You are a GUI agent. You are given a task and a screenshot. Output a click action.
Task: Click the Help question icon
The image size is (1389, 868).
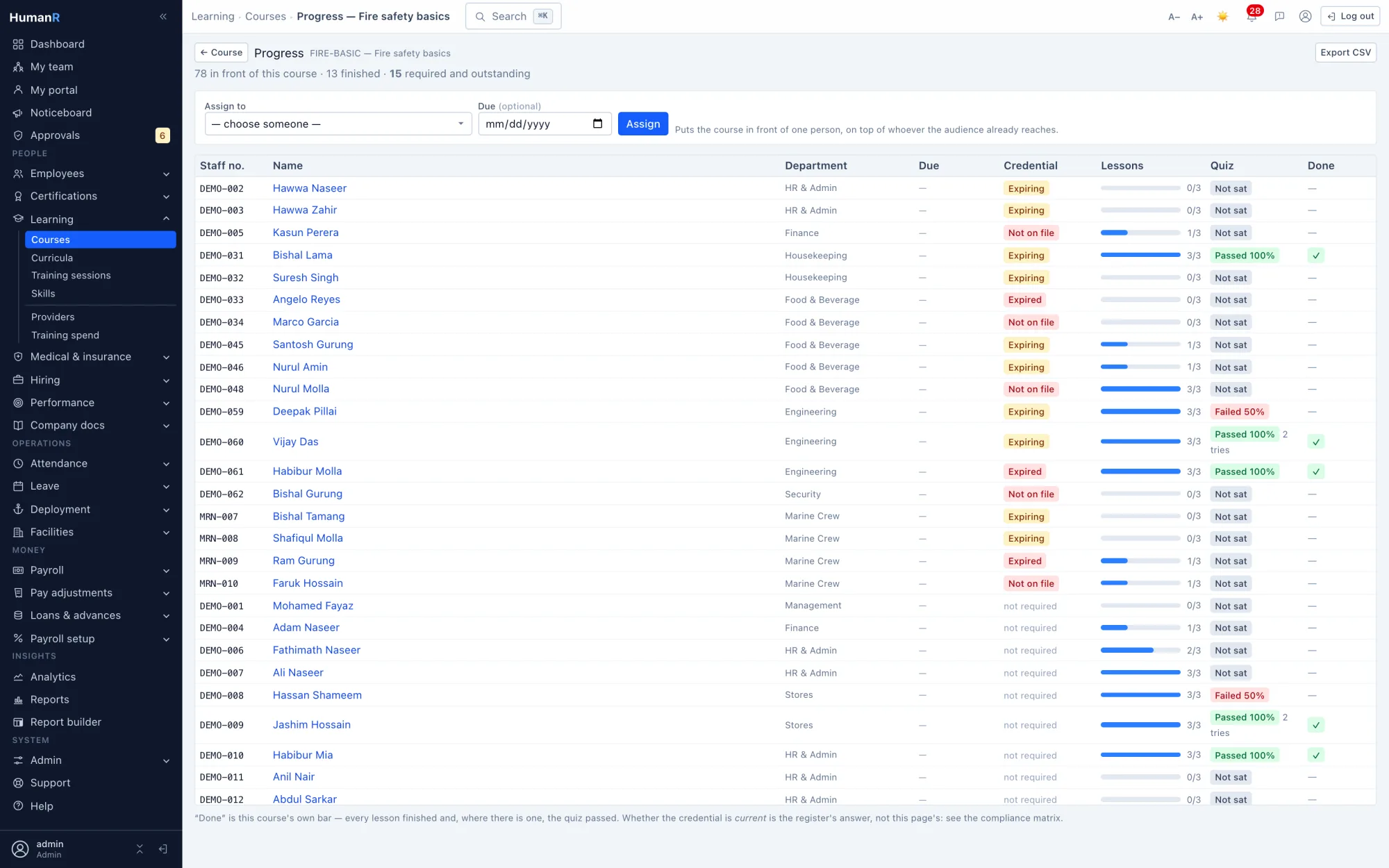(x=18, y=806)
